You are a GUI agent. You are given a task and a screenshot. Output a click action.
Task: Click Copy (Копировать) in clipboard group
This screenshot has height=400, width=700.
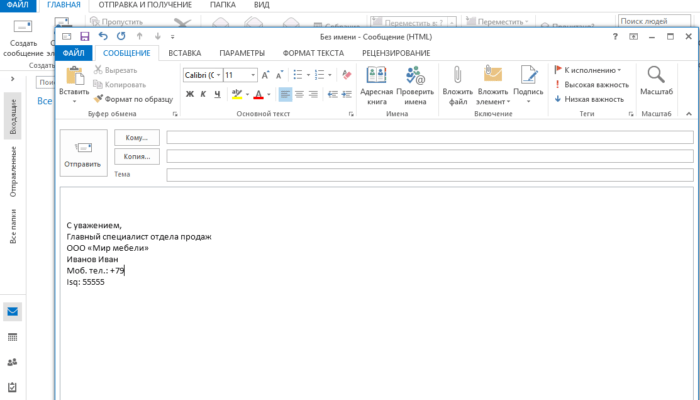pos(120,84)
